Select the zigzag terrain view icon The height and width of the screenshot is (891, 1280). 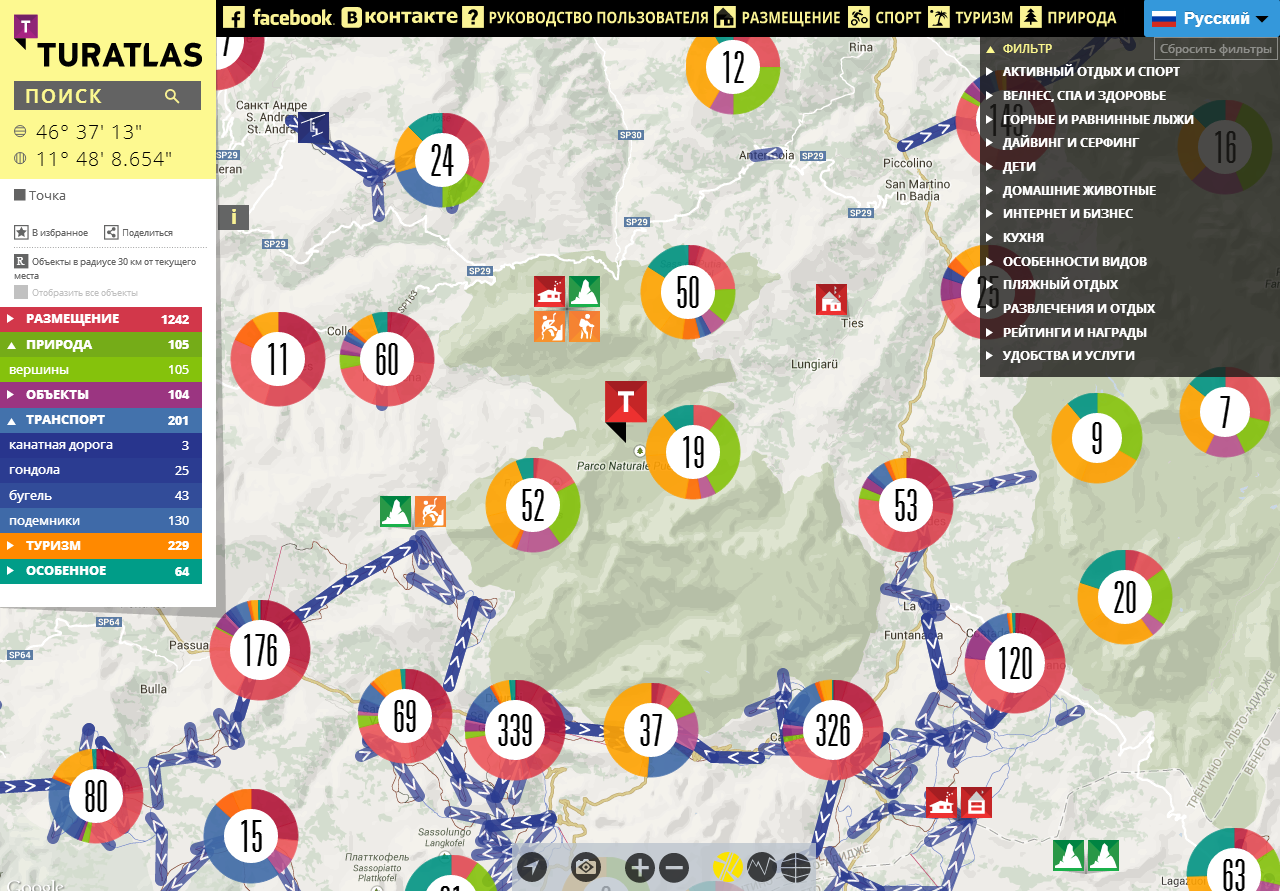click(762, 866)
